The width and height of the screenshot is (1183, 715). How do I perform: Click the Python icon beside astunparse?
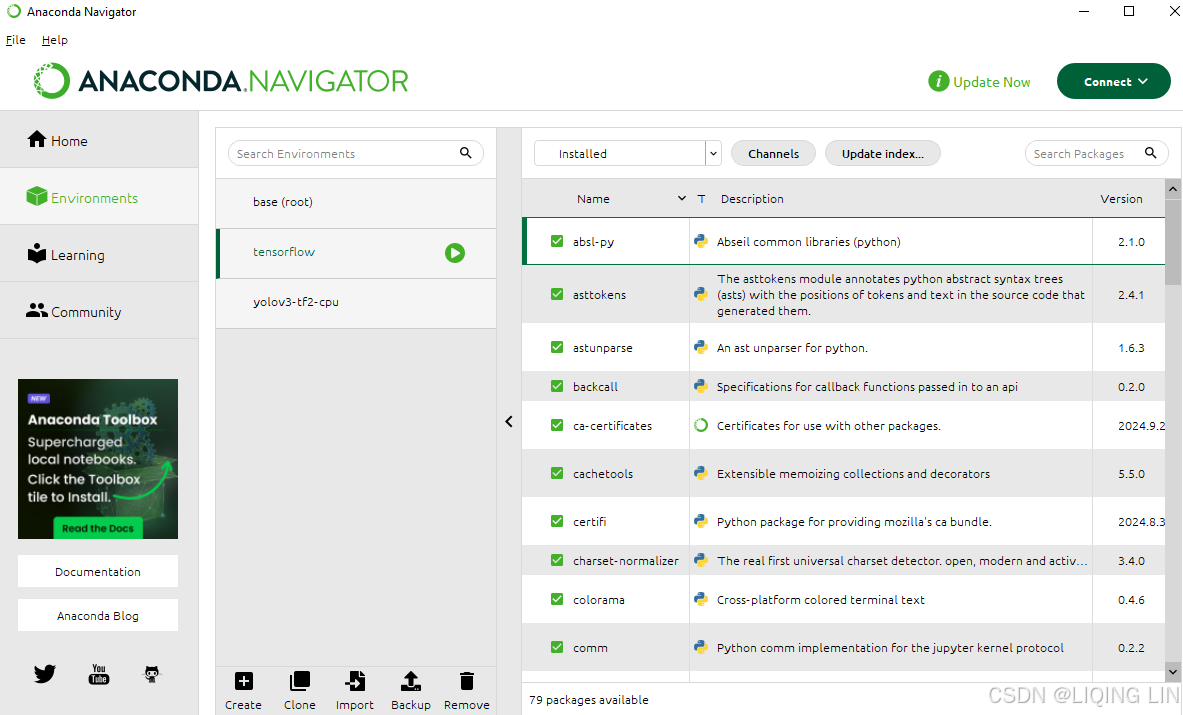[x=701, y=348]
